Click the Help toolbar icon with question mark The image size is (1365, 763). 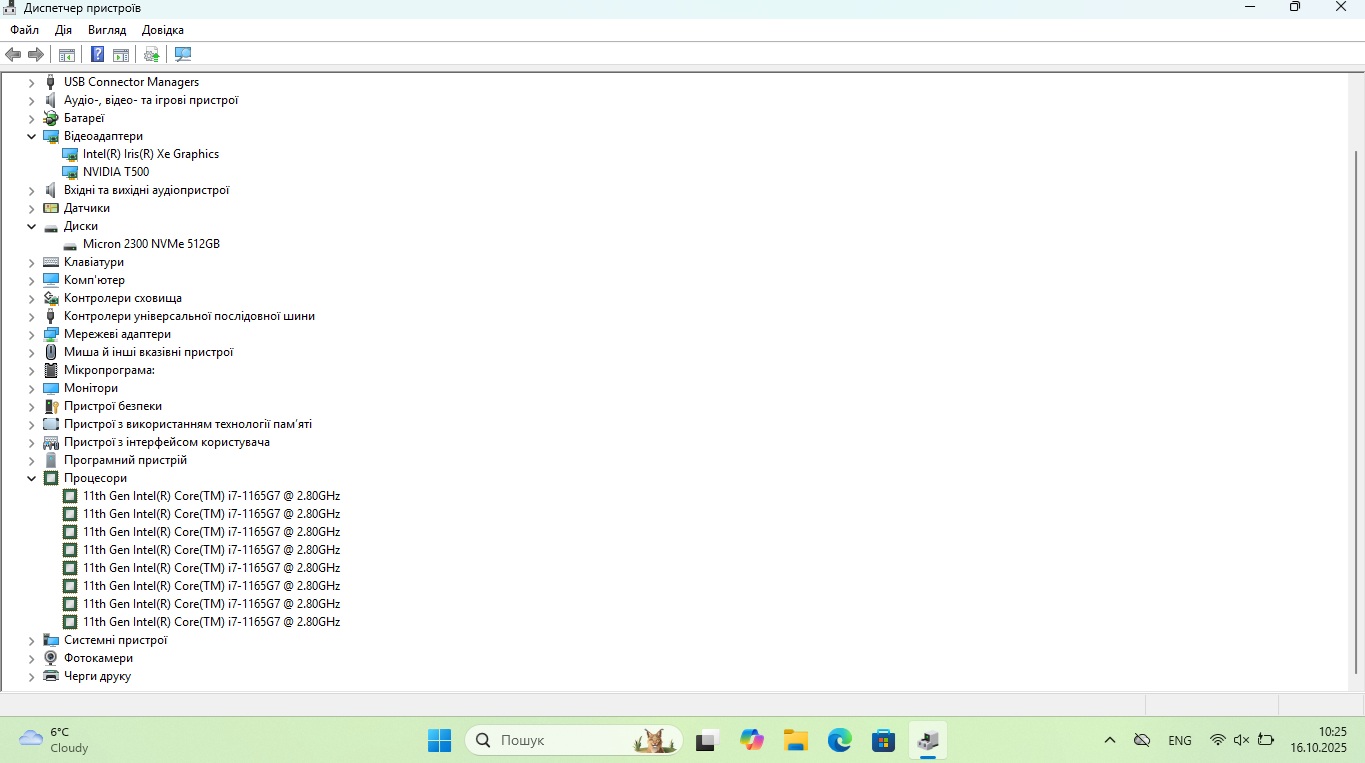97,54
